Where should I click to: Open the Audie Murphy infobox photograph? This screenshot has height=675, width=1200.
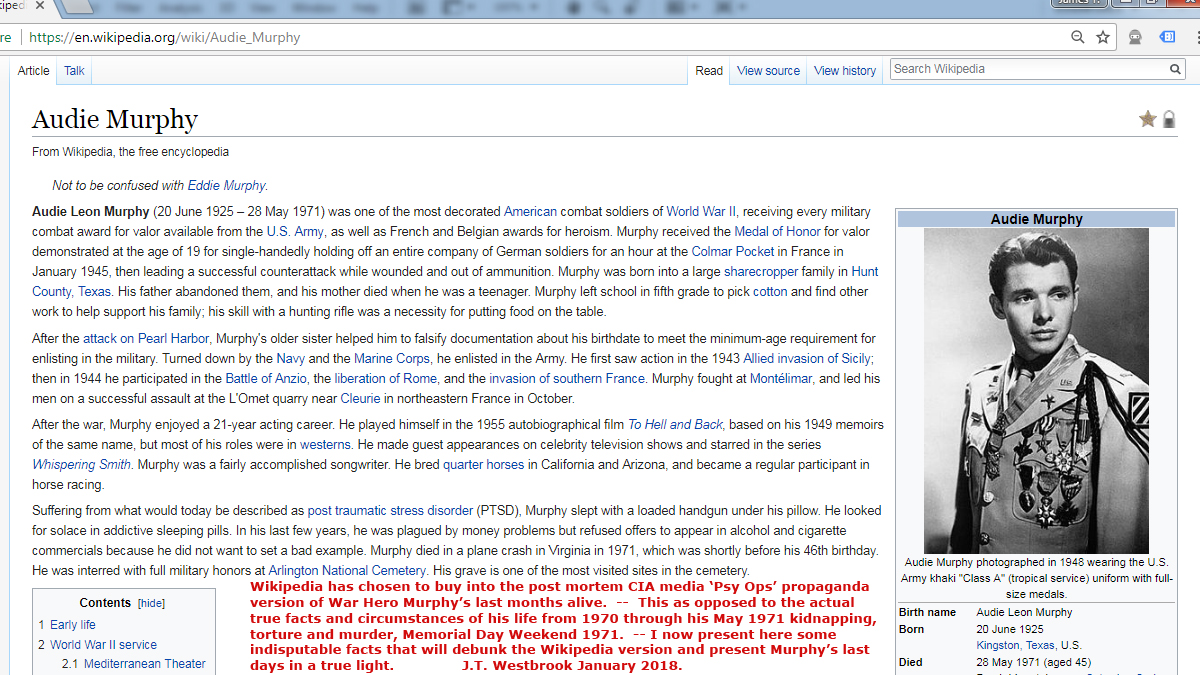pyautogui.click(x=1036, y=390)
